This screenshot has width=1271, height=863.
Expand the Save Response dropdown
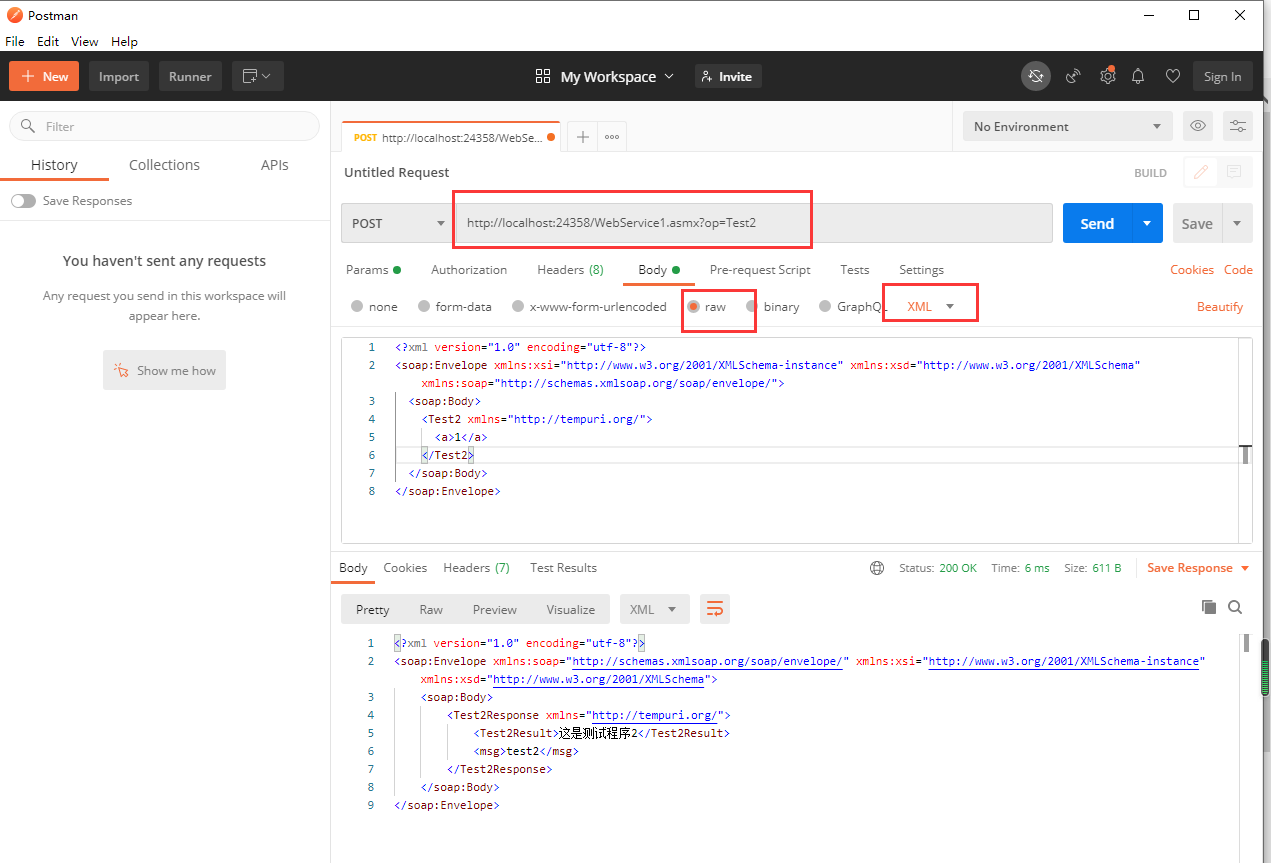1244,567
